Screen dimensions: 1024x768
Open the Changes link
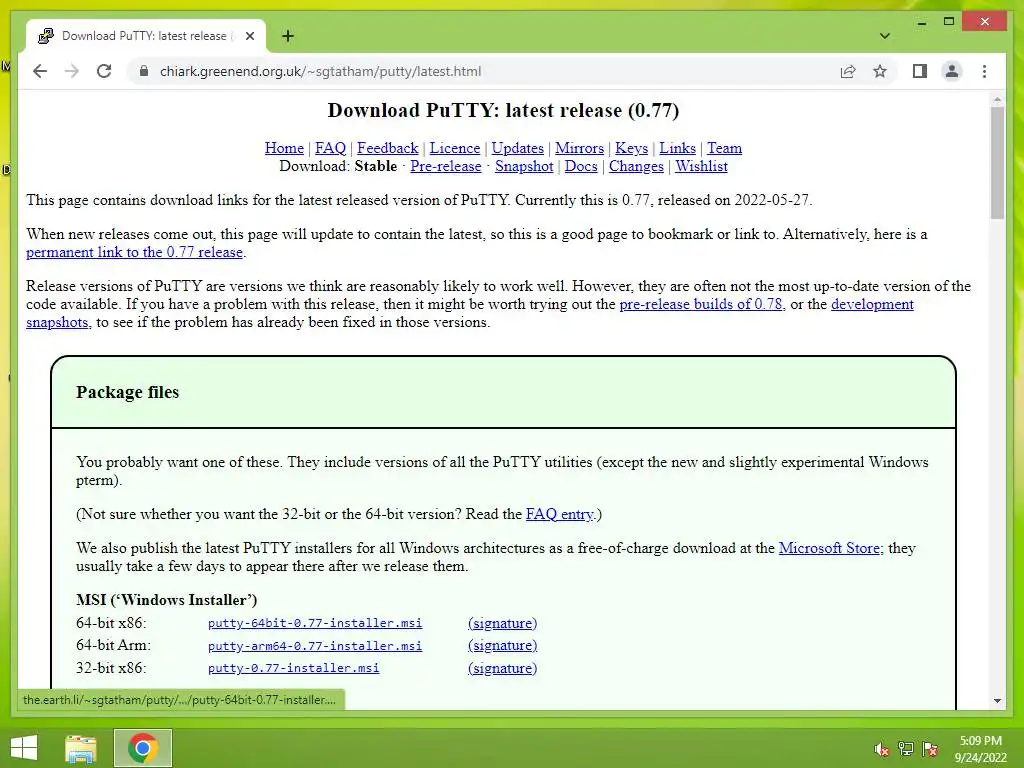pyautogui.click(x=636, y=167)
